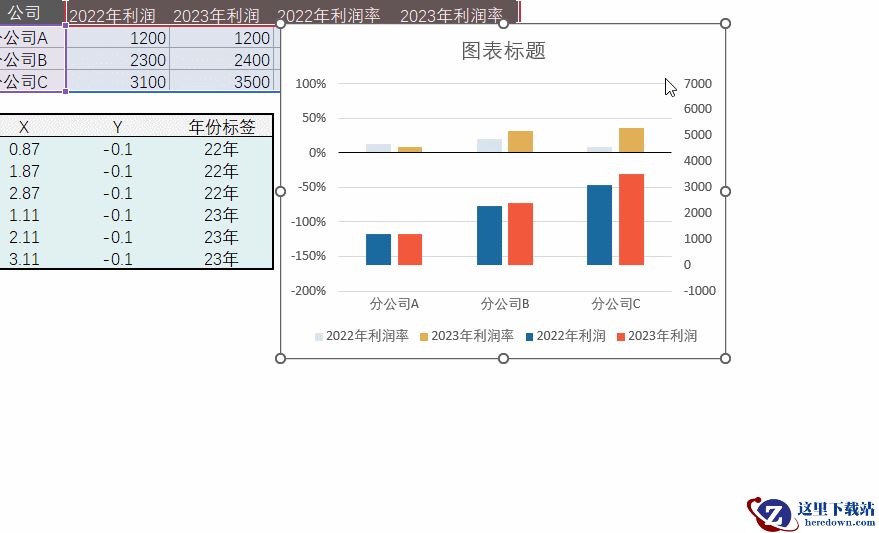Select the X value 0.87 cell
Screen dimensions: 879x533
pyautogui.click(x=24, y=149)
